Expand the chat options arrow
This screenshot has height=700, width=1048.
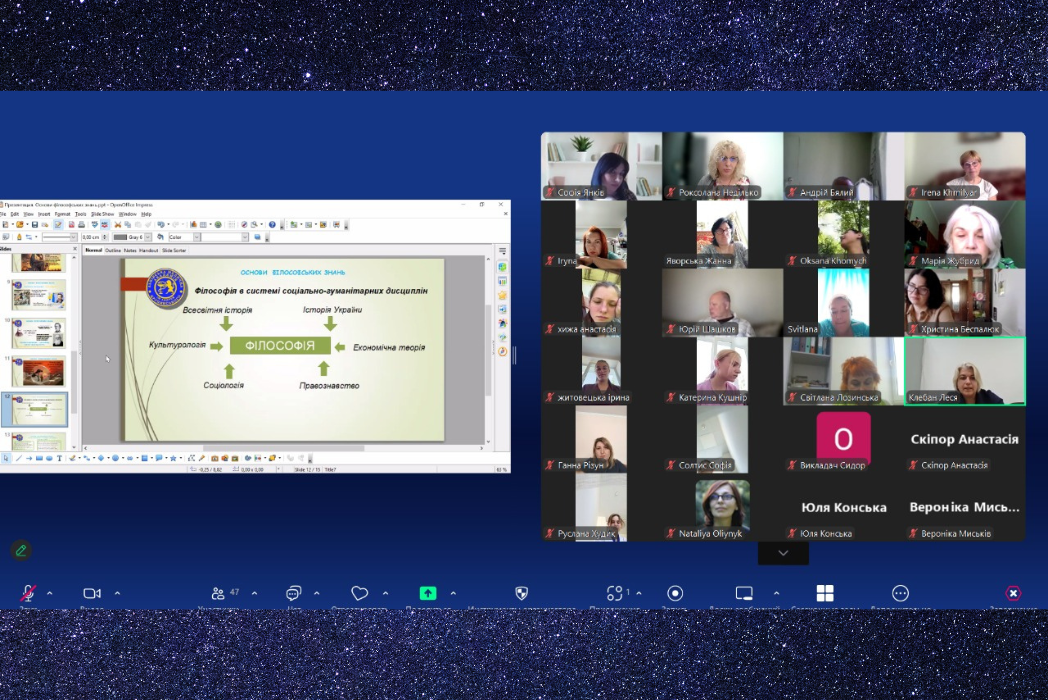(317, 593)
